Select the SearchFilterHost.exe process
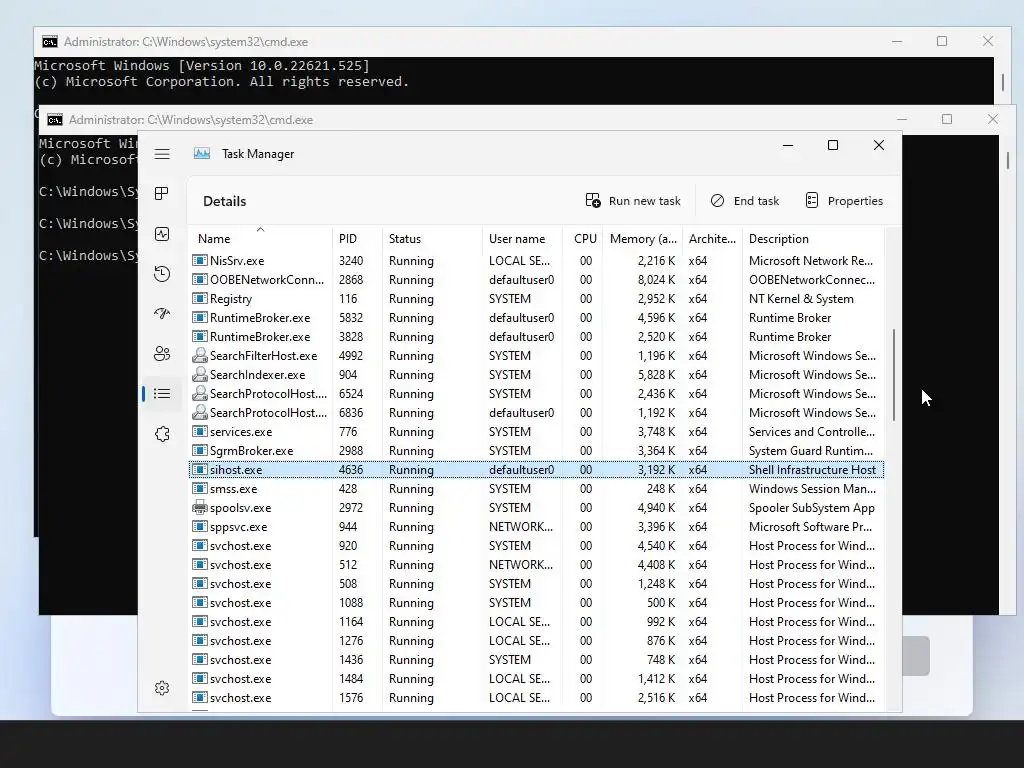Screen dimensions: 1024x768 pyautogui.click(x=536, y=356)
